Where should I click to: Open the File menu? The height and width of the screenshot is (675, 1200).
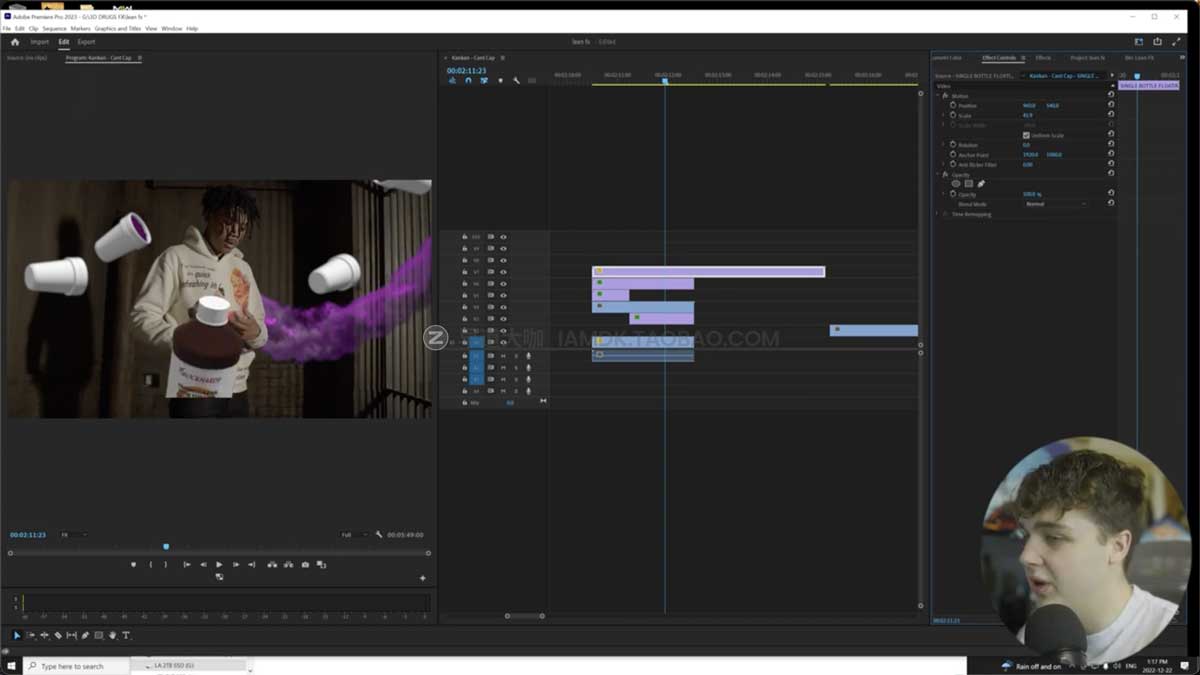click(7, 28)
